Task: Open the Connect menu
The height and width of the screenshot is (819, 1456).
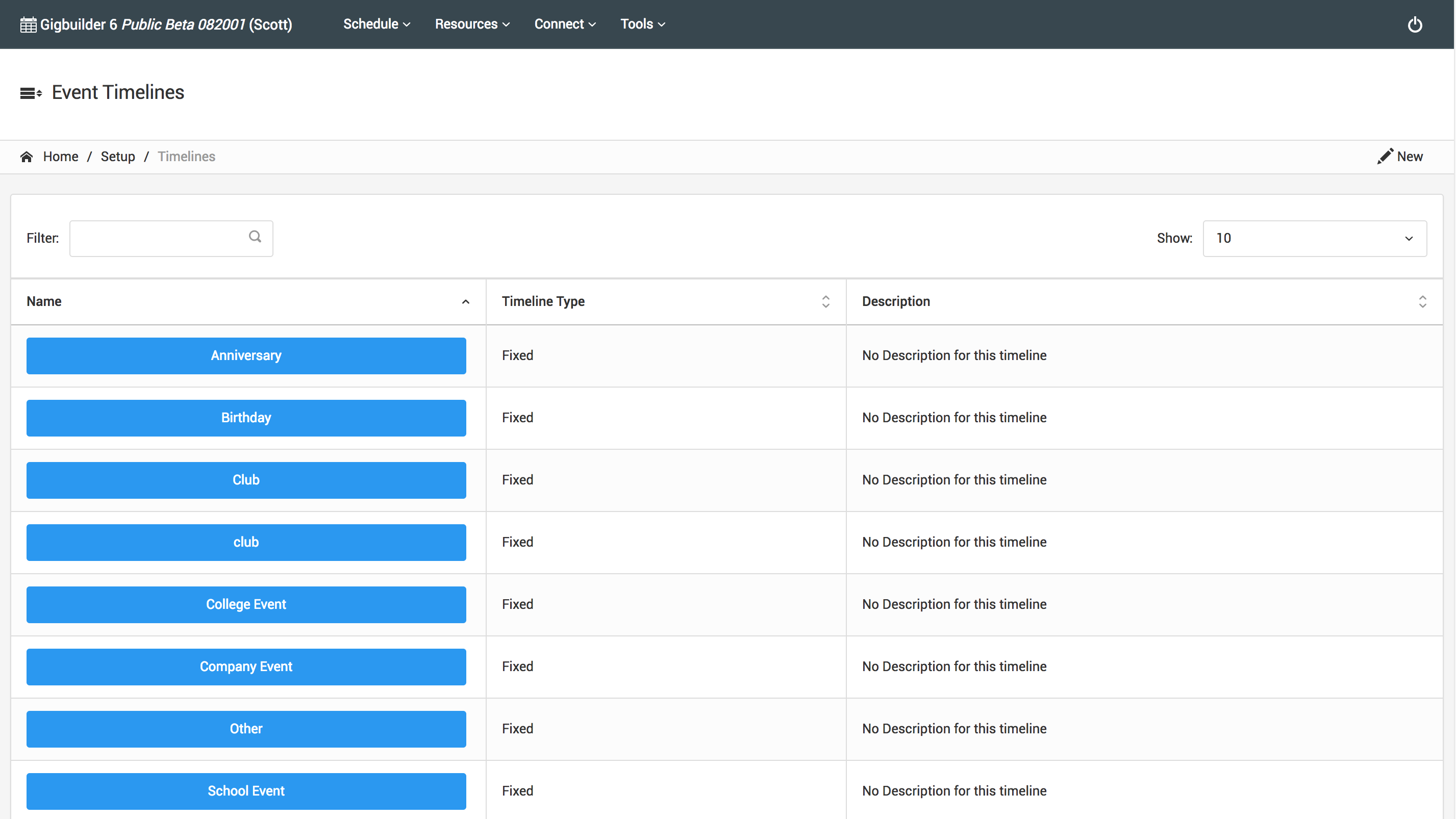Action: tap(565, 24)
